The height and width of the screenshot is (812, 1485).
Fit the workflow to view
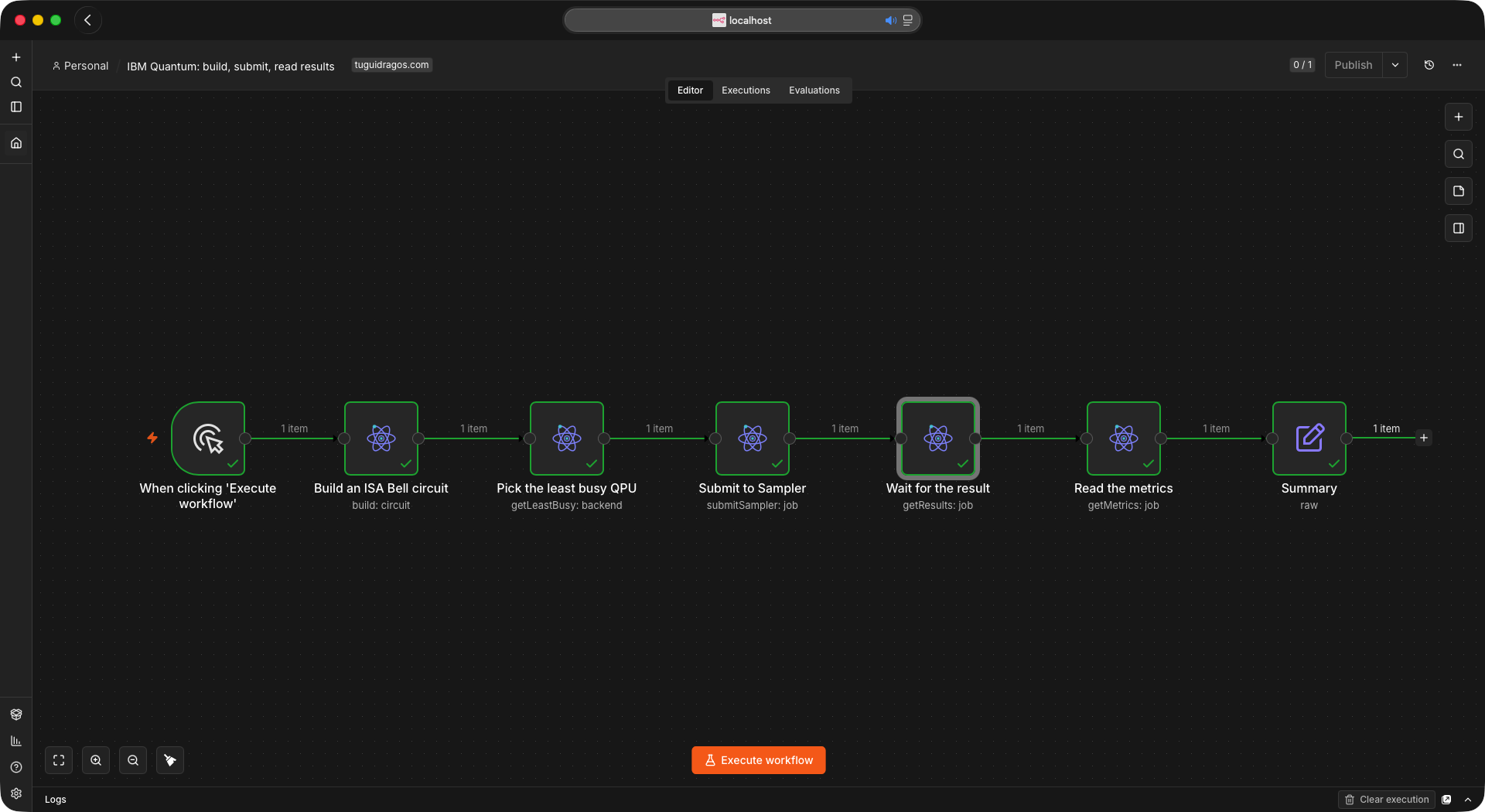59,760
